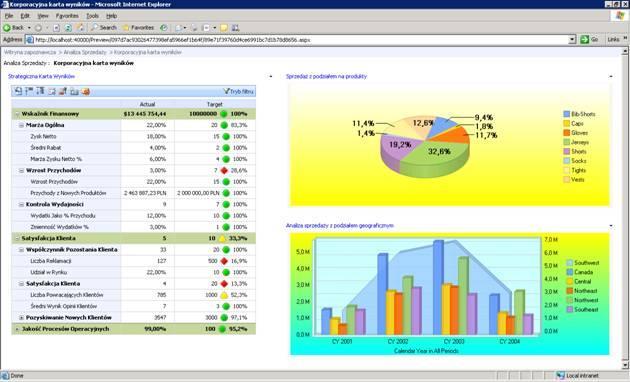Open the address bar dropdown arrow
The image size is (630, 382).
572,39
